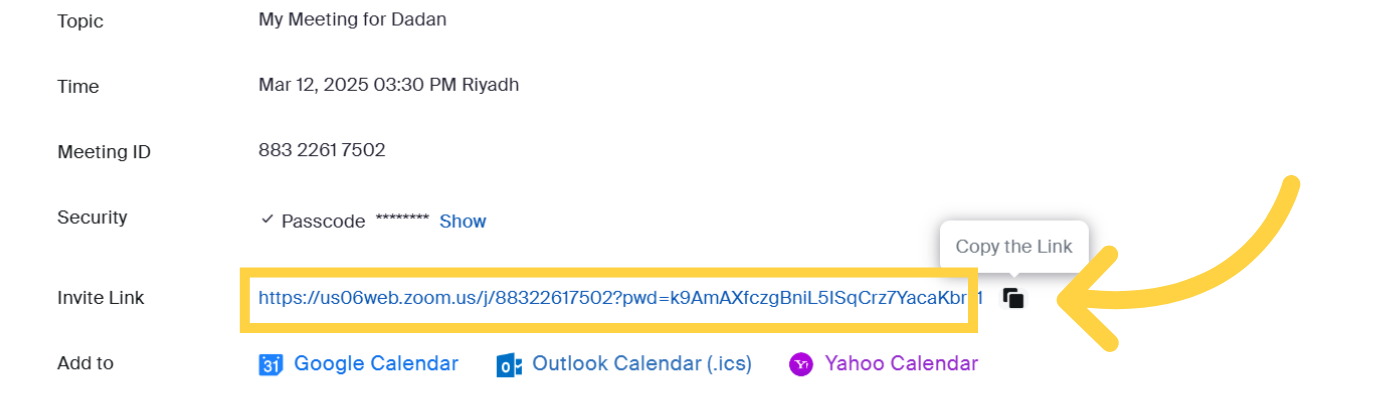The height and width of the screenshot is (401, 1382).
Task: Click the "Add to" field label
Action: click(86, 363)
